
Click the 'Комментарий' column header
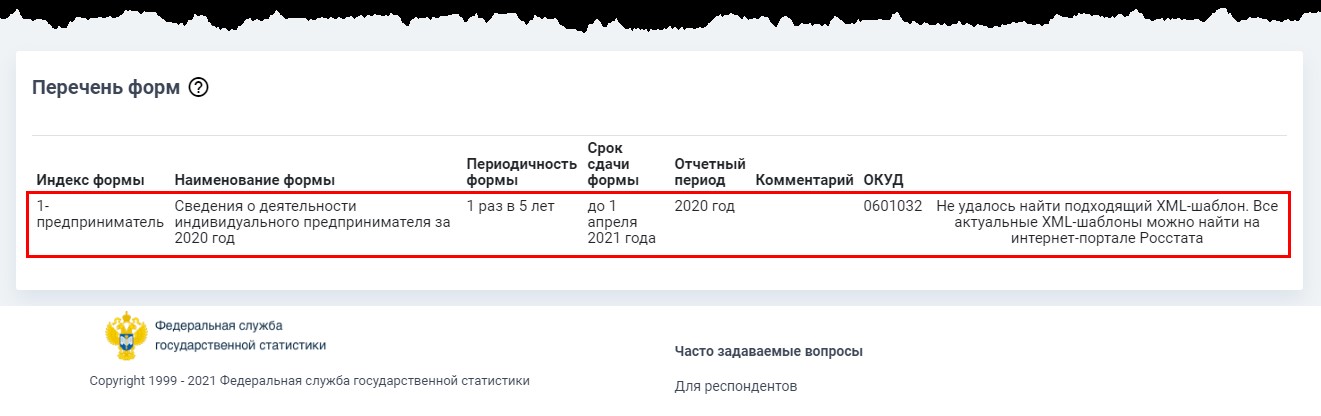coord(804,180)
